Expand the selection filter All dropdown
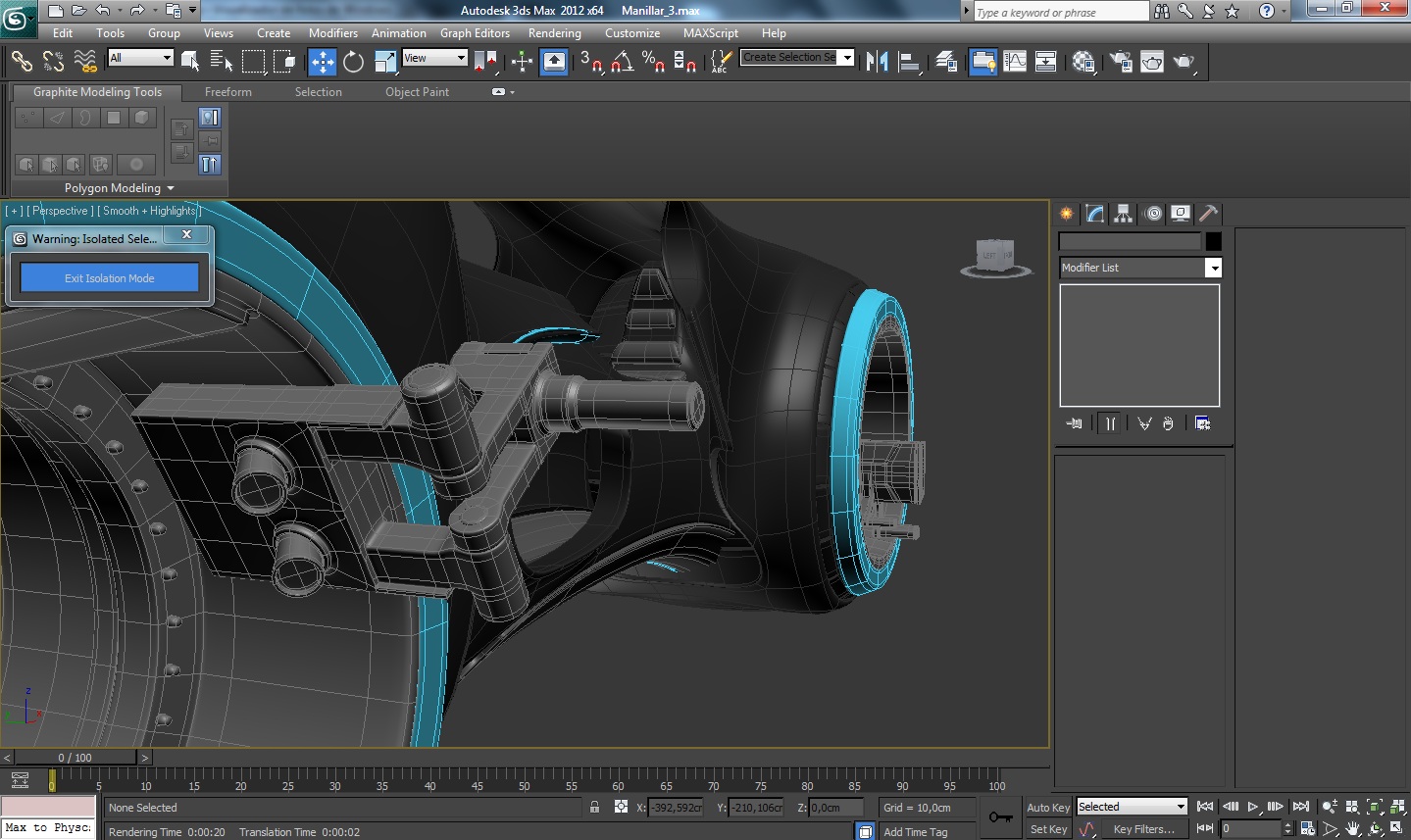This screenshot has height=840, width=1411. (166, 58)
